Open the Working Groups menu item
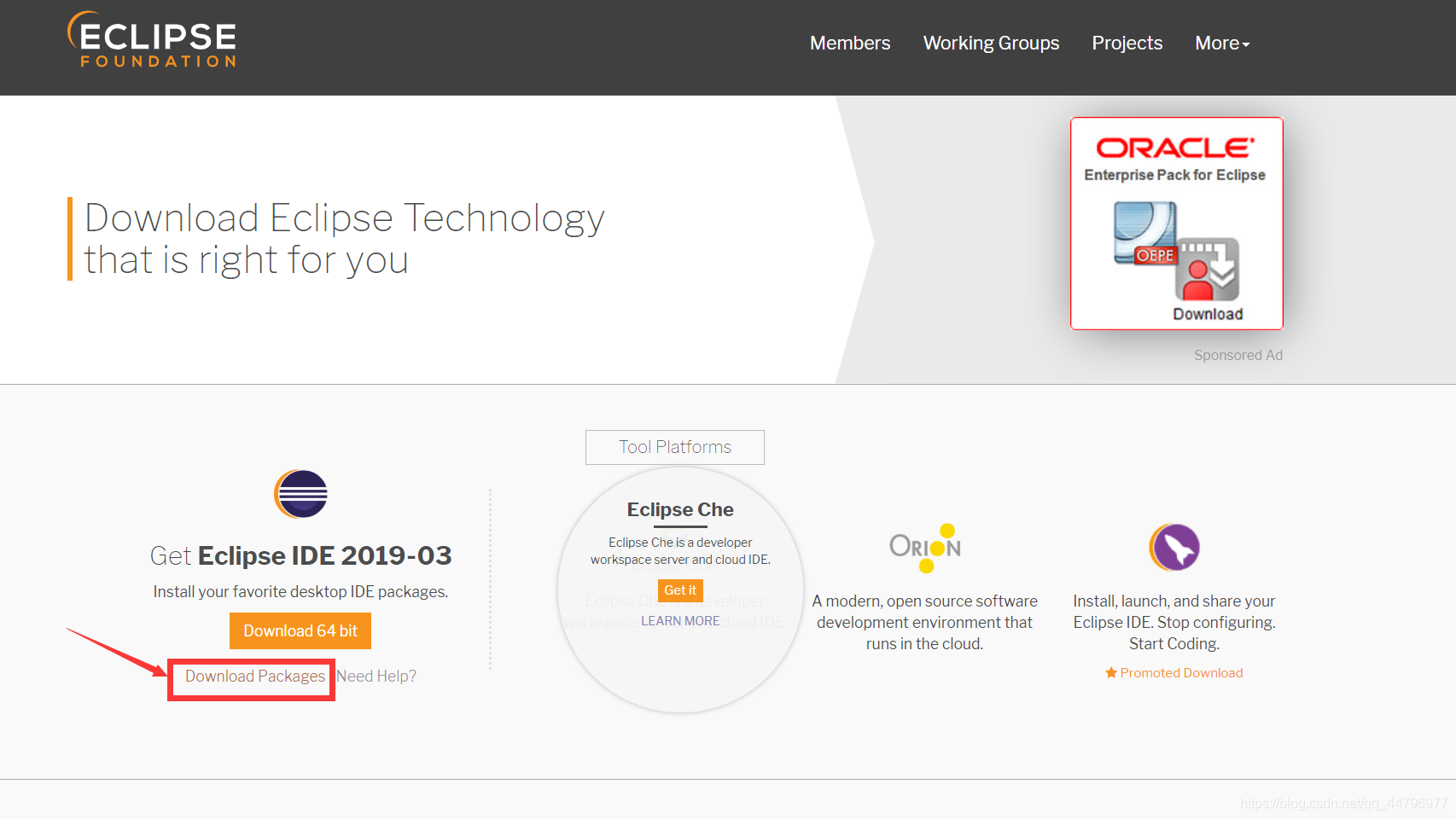 click(991, 43)
